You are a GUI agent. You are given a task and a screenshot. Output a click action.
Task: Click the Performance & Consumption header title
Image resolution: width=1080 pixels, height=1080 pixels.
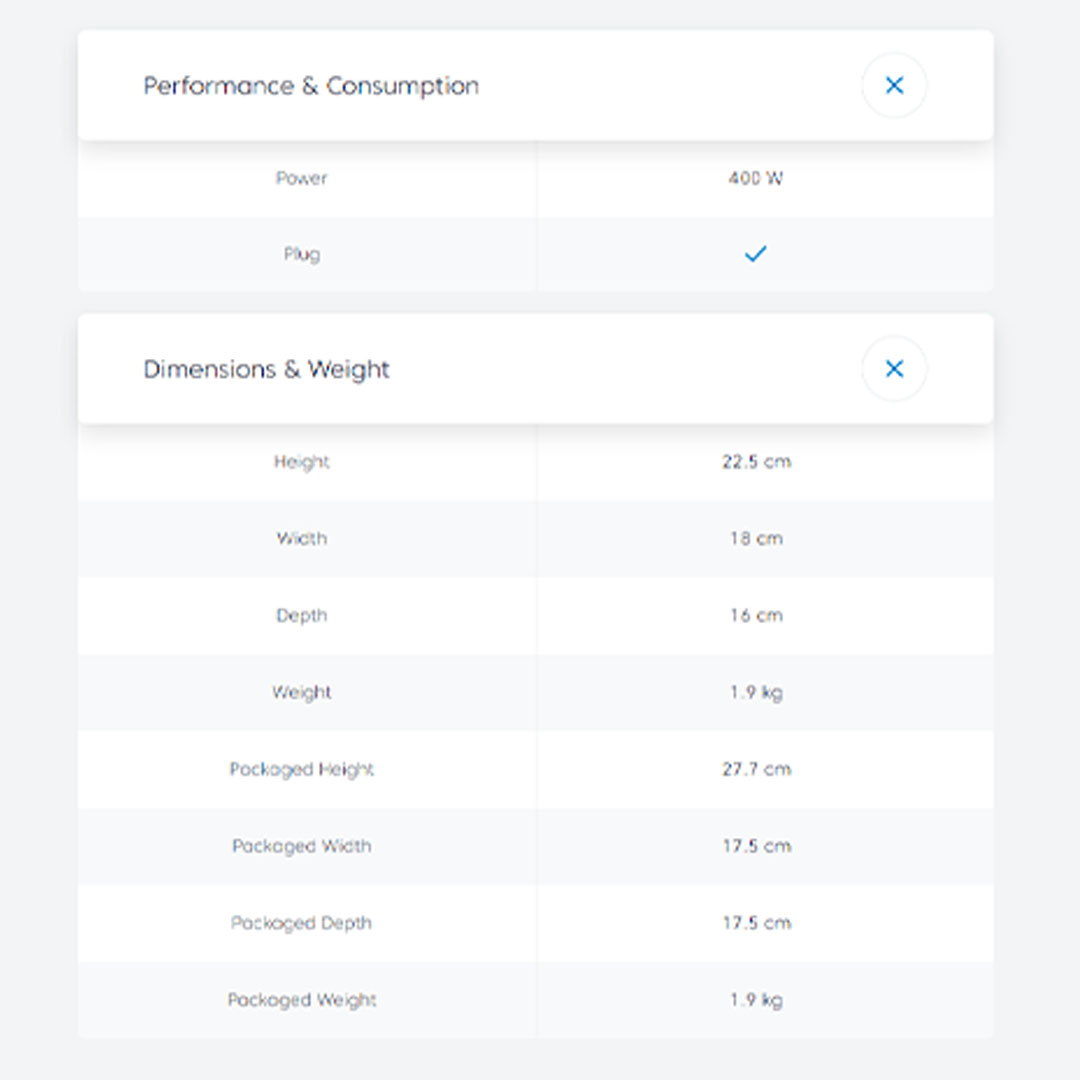(x=311, y=86)
